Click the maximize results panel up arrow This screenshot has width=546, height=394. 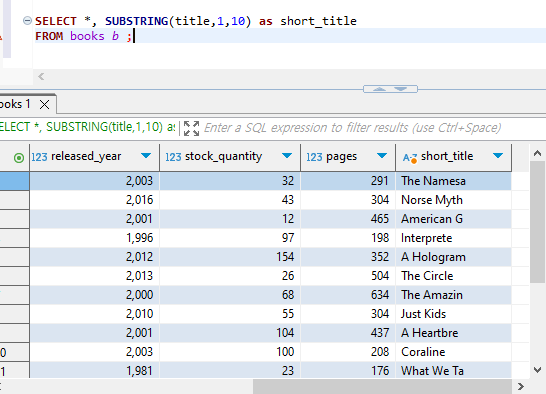point(379,89)
